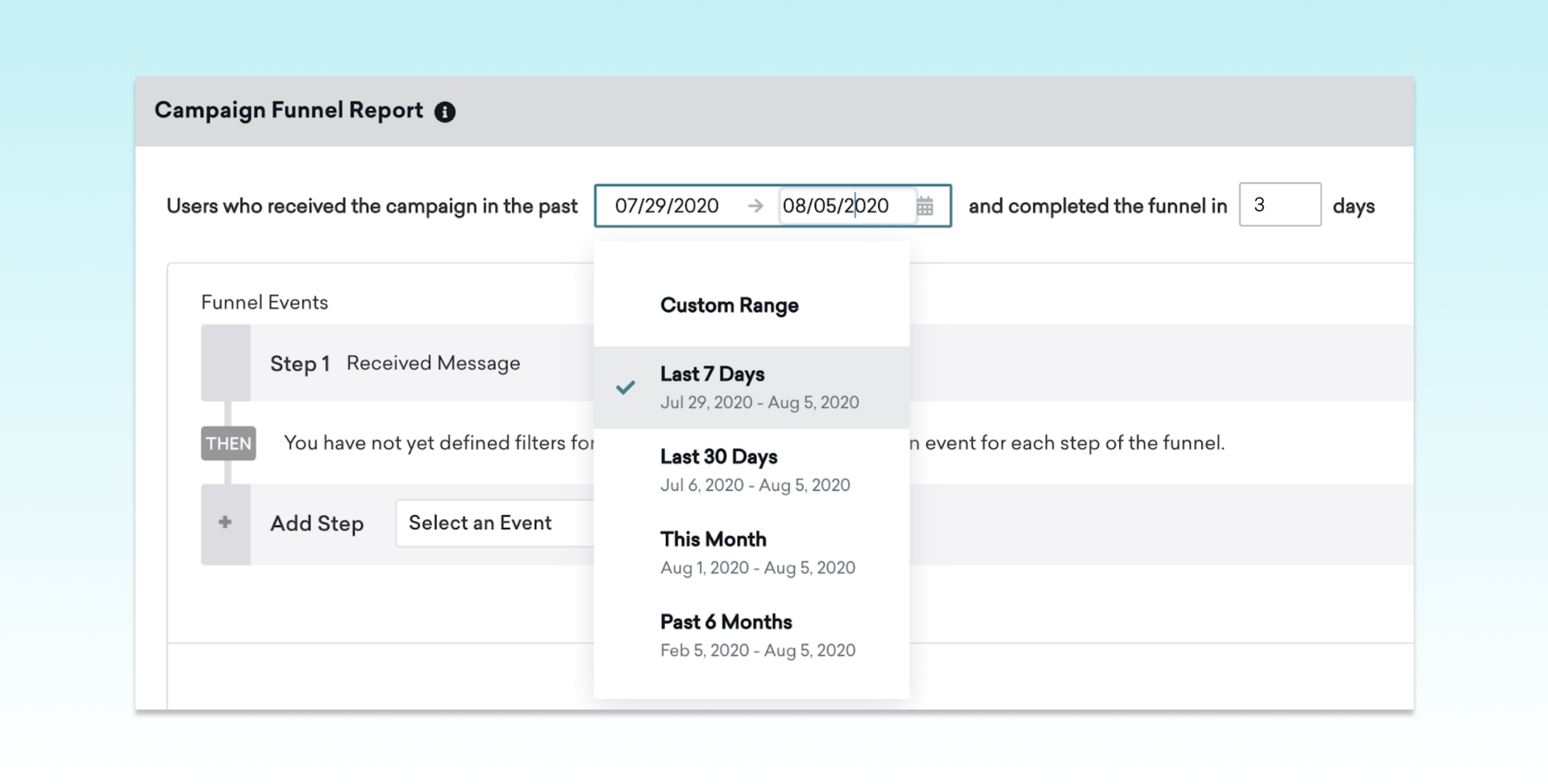Choose the Custom Range option
The width and height of the screenshot is (1548, 784).
coord(729,305)
